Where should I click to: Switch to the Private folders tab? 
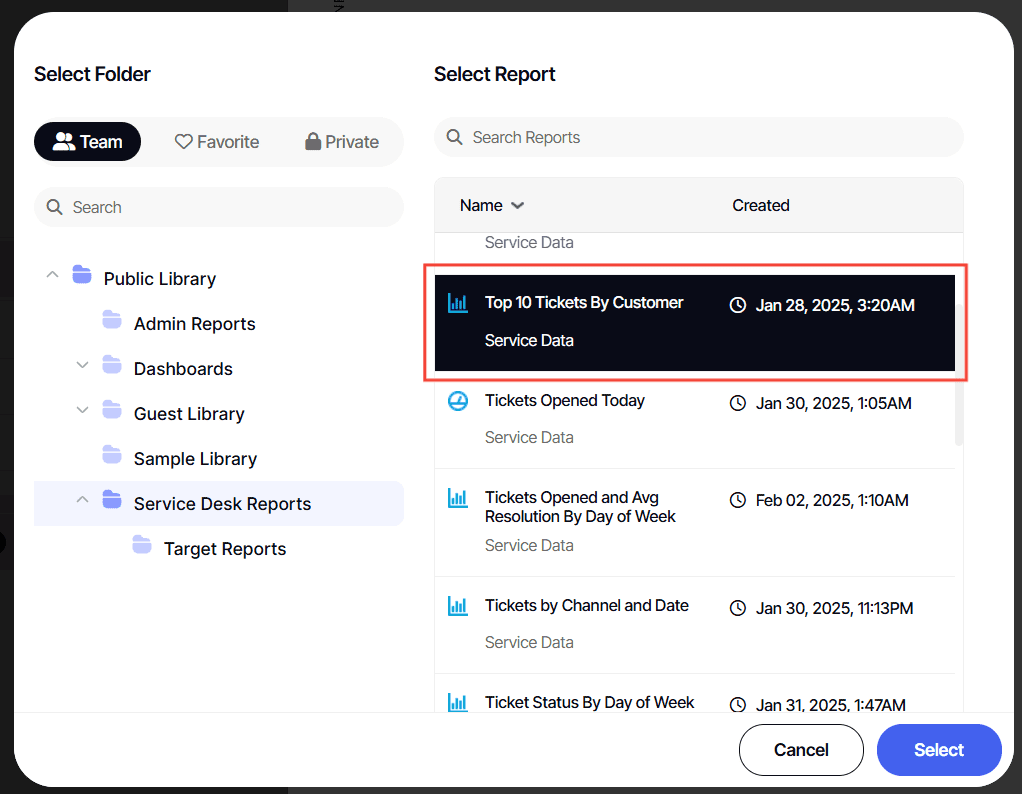pos(342,142)
